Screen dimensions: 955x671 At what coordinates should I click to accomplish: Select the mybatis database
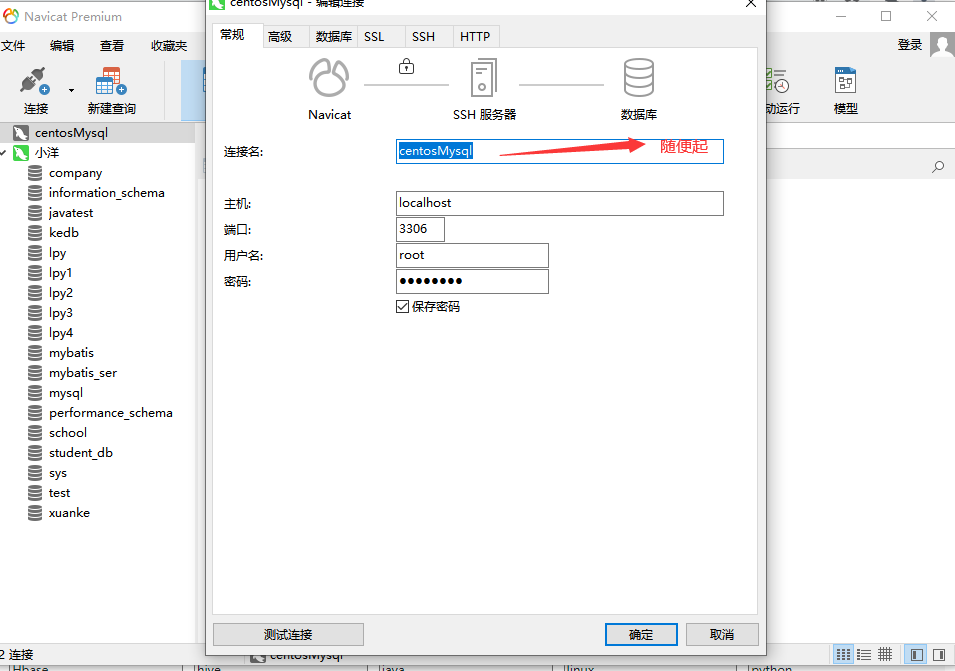pos(71,353)
